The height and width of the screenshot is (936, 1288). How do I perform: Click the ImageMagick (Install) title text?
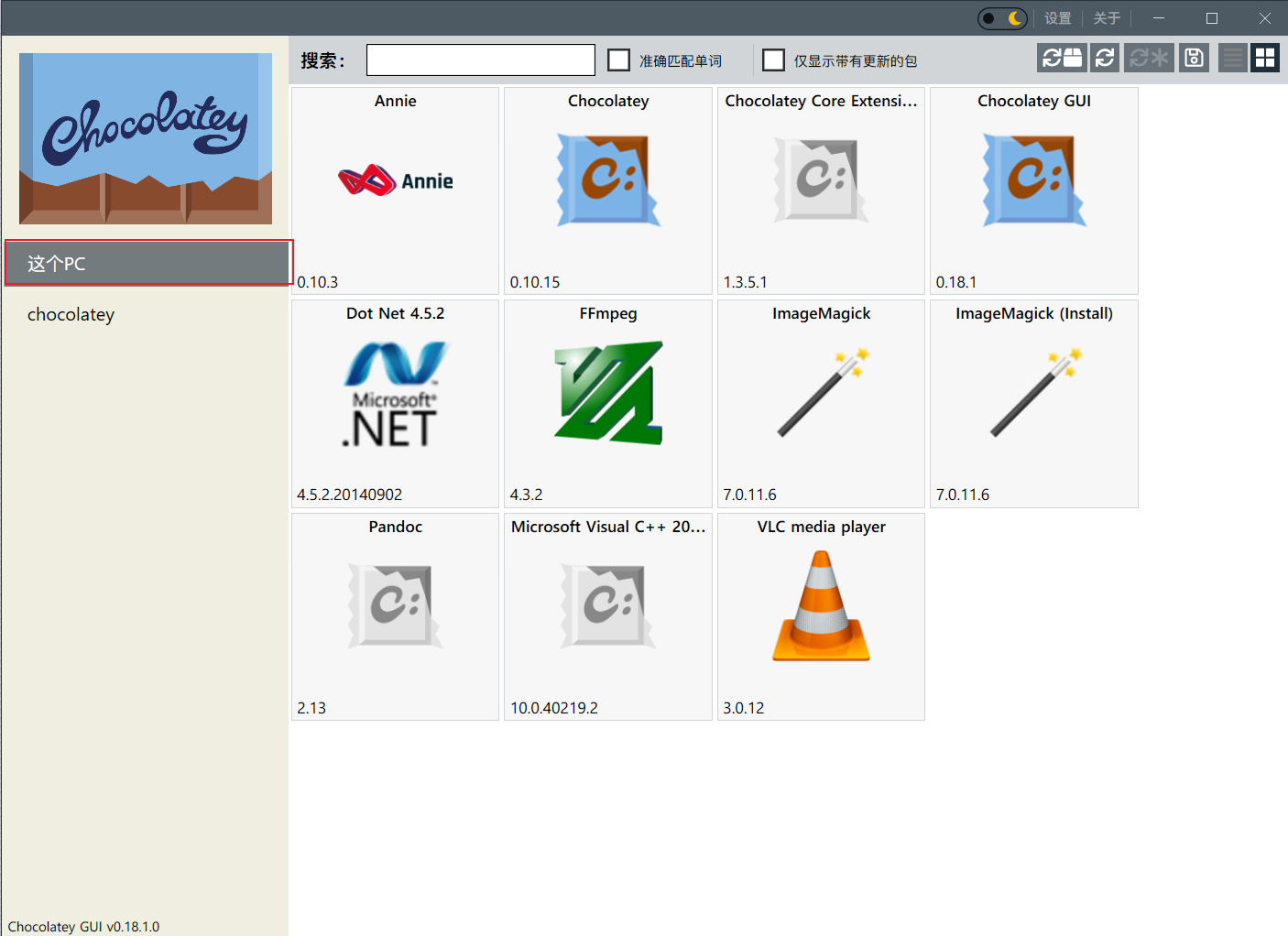tap(1034, 313)
